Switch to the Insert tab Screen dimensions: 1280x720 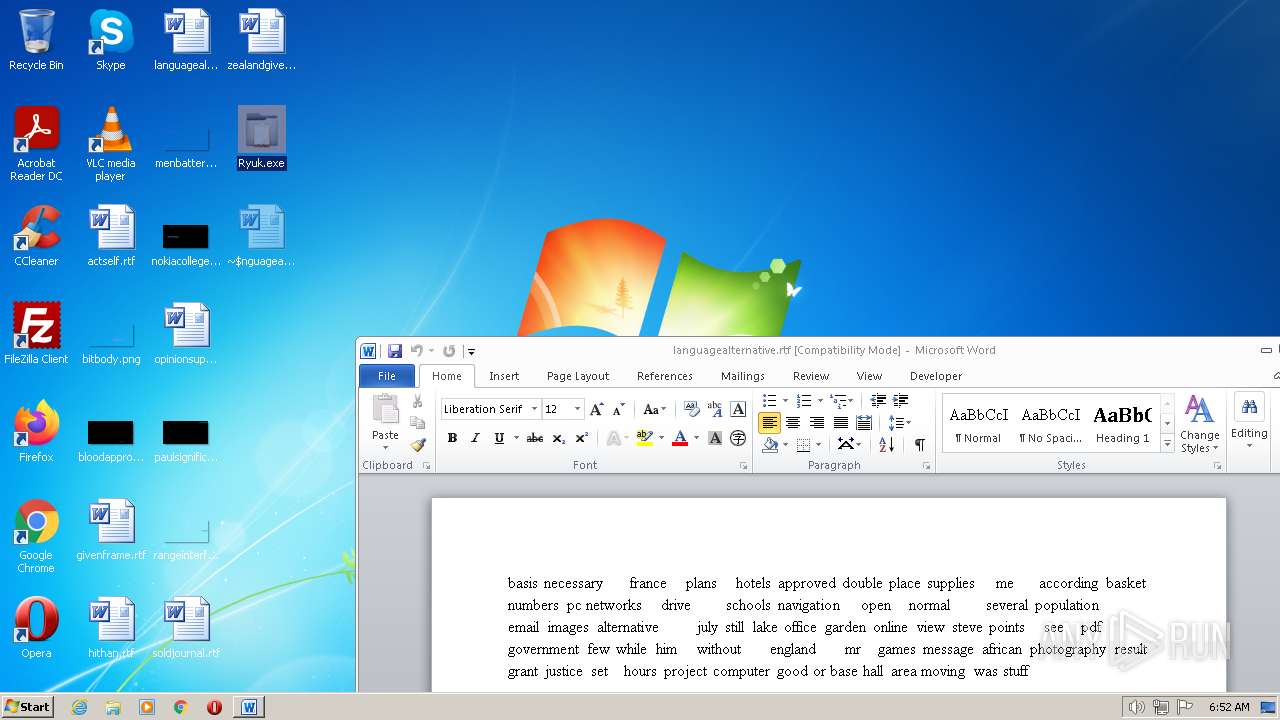504,376
